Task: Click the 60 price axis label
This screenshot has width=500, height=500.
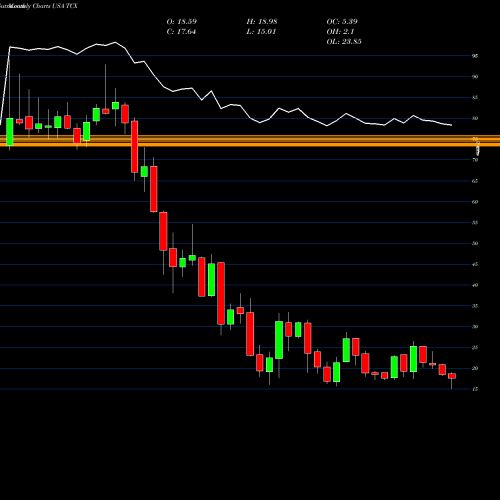Action: (475, 202)
